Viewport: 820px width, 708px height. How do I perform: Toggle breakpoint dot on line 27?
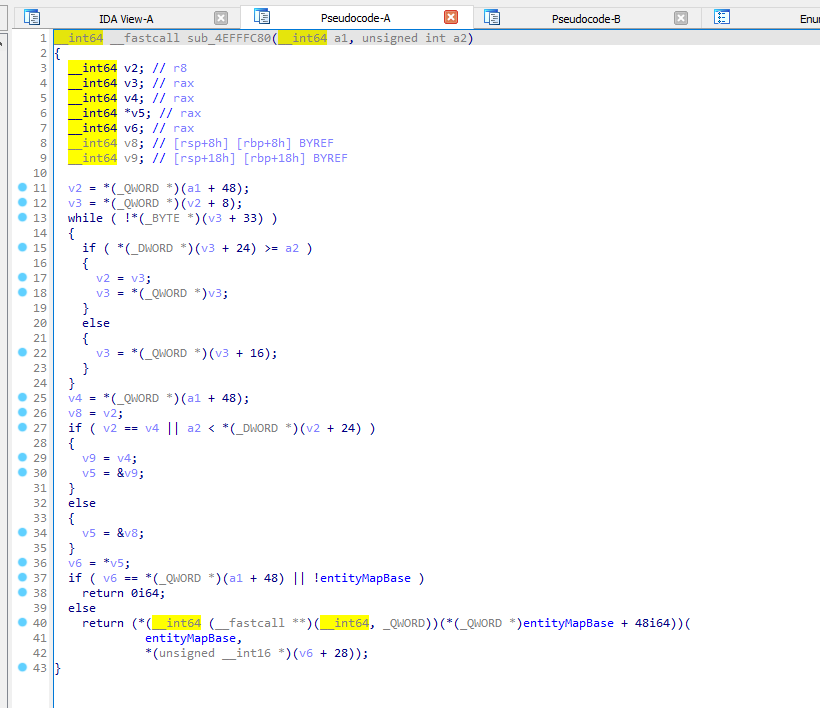[22, 428]
